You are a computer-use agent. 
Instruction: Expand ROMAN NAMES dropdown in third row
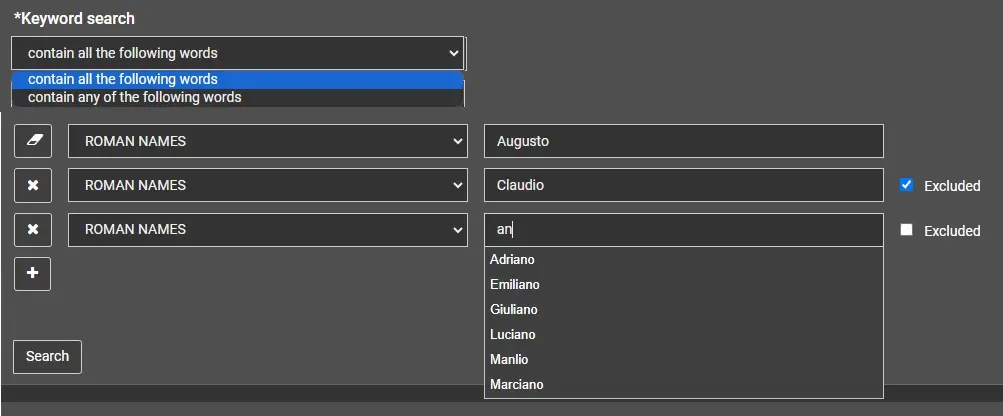tap(267, 229)
